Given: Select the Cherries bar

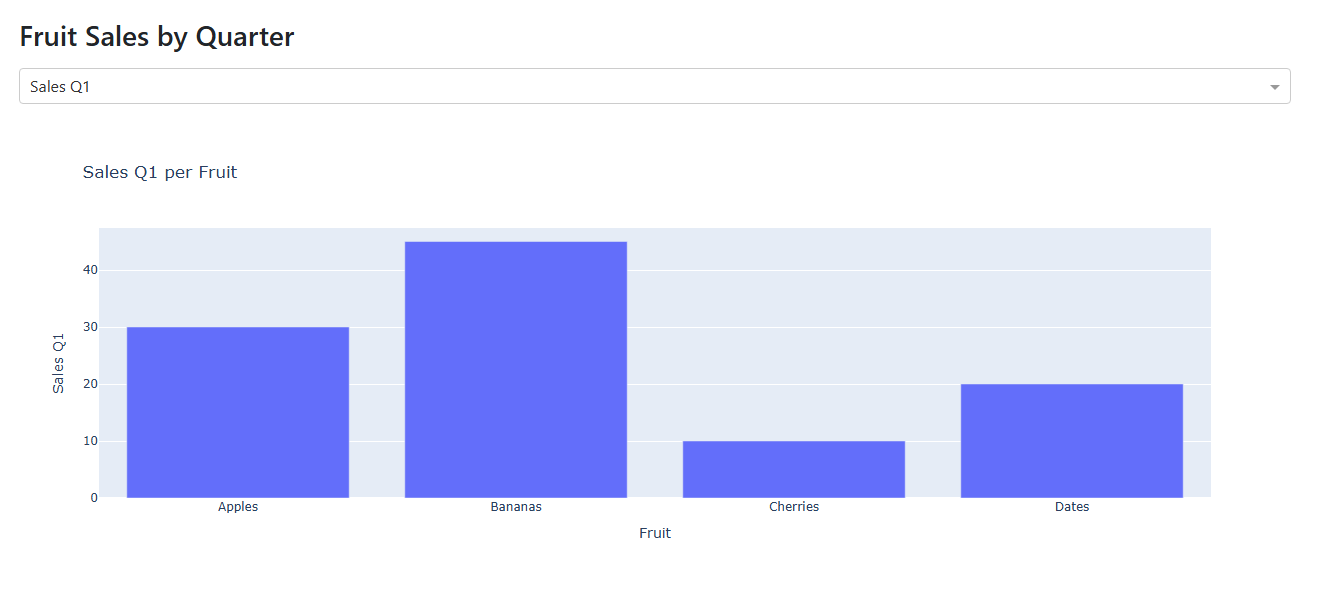Looking at the screenshot, I should (794, 469).
